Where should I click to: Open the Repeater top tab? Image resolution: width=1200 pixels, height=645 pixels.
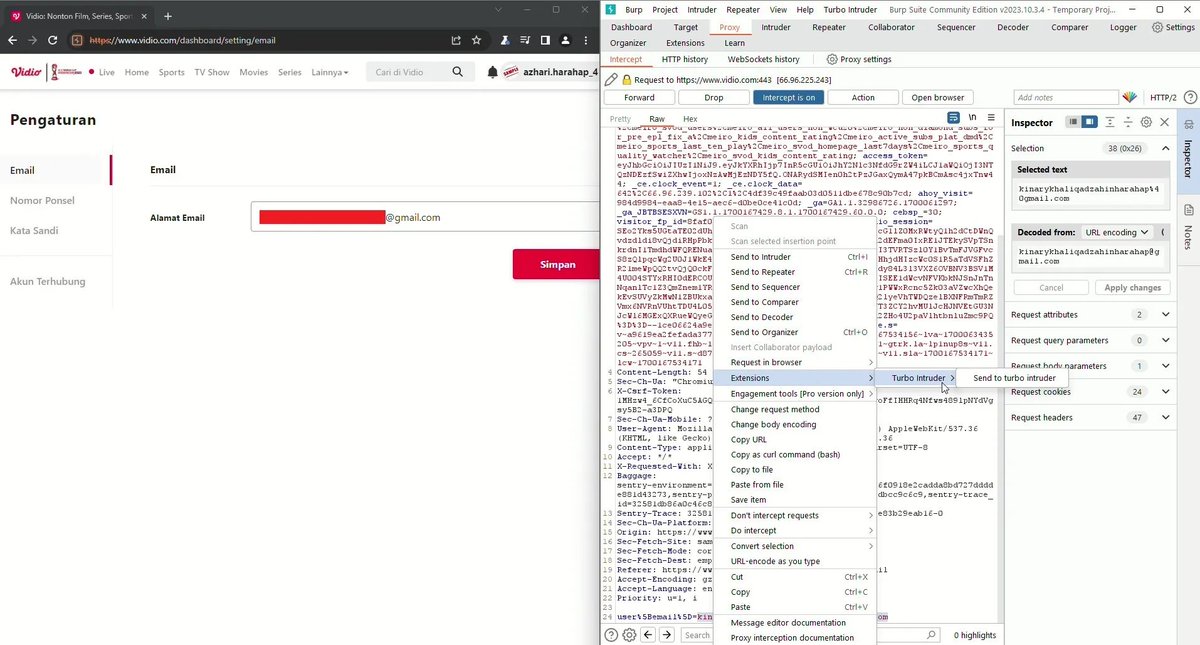pyautogui.click(x=829, y=27)
